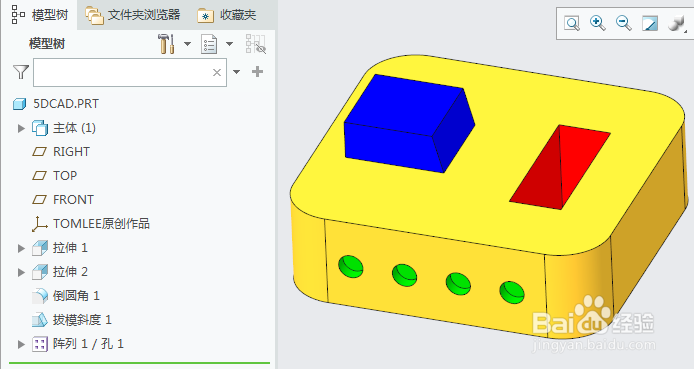Select the red pocket on the model
Screen dimensions: 694x369
[x=560, y=167]
